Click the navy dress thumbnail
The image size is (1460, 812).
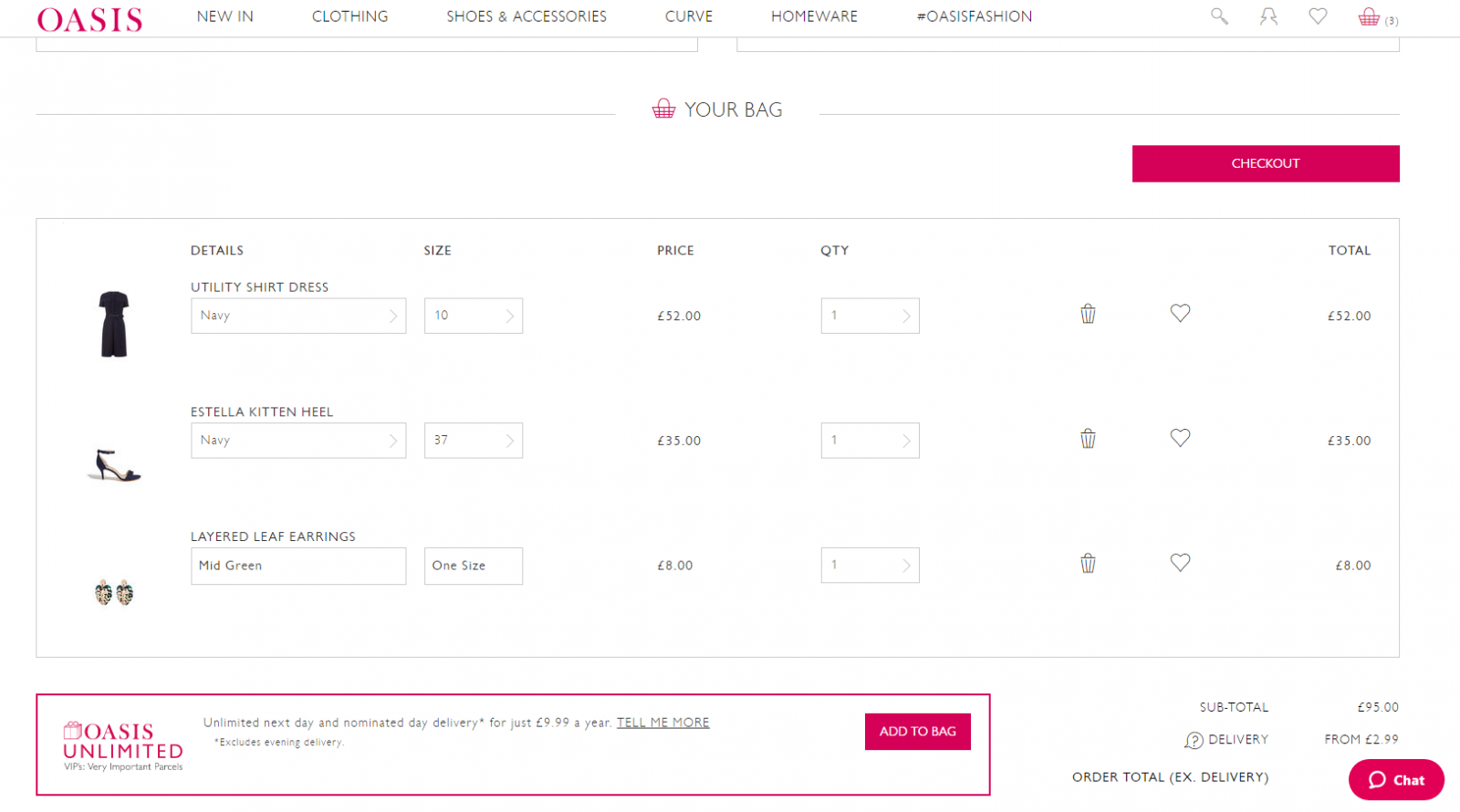coord(114,324)
